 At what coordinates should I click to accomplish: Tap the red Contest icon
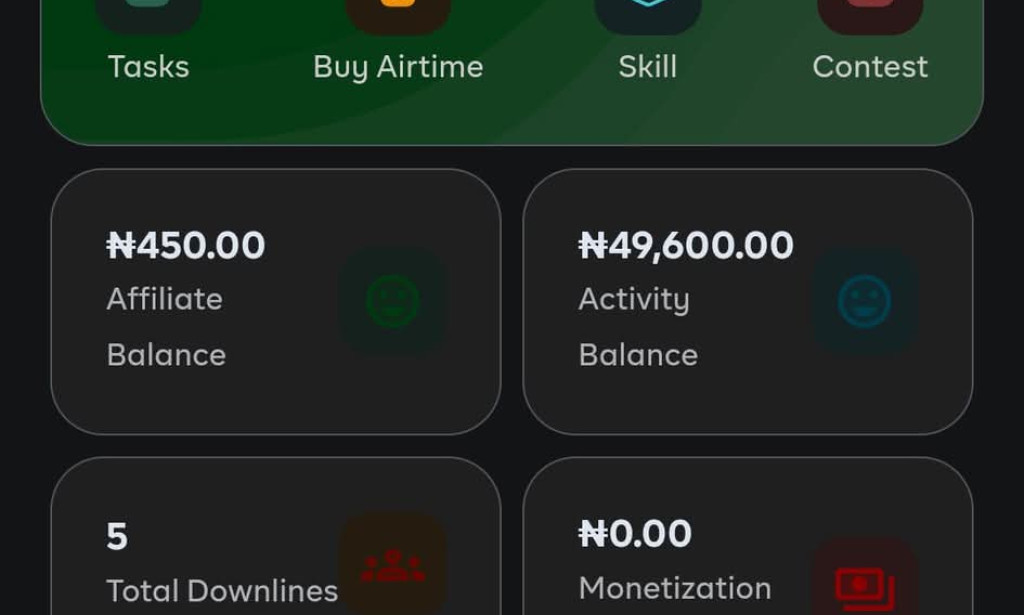870,14
